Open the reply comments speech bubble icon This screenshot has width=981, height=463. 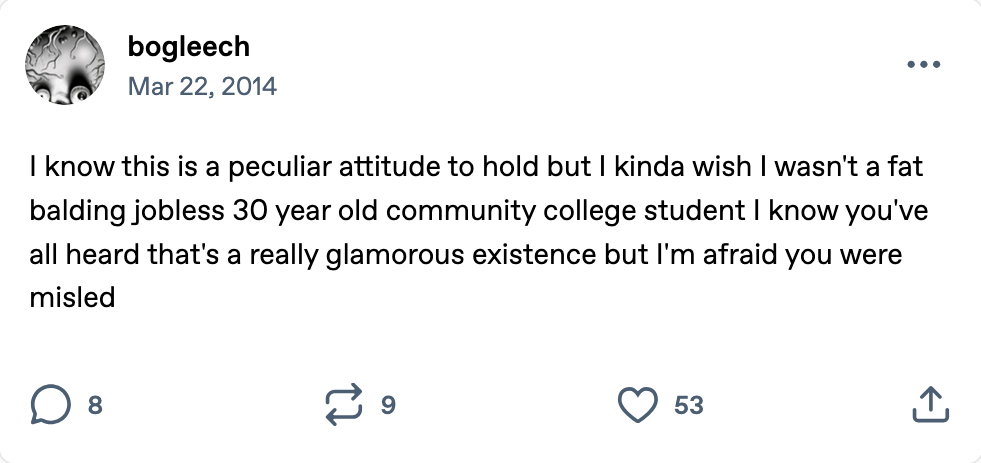pos(50,405)
